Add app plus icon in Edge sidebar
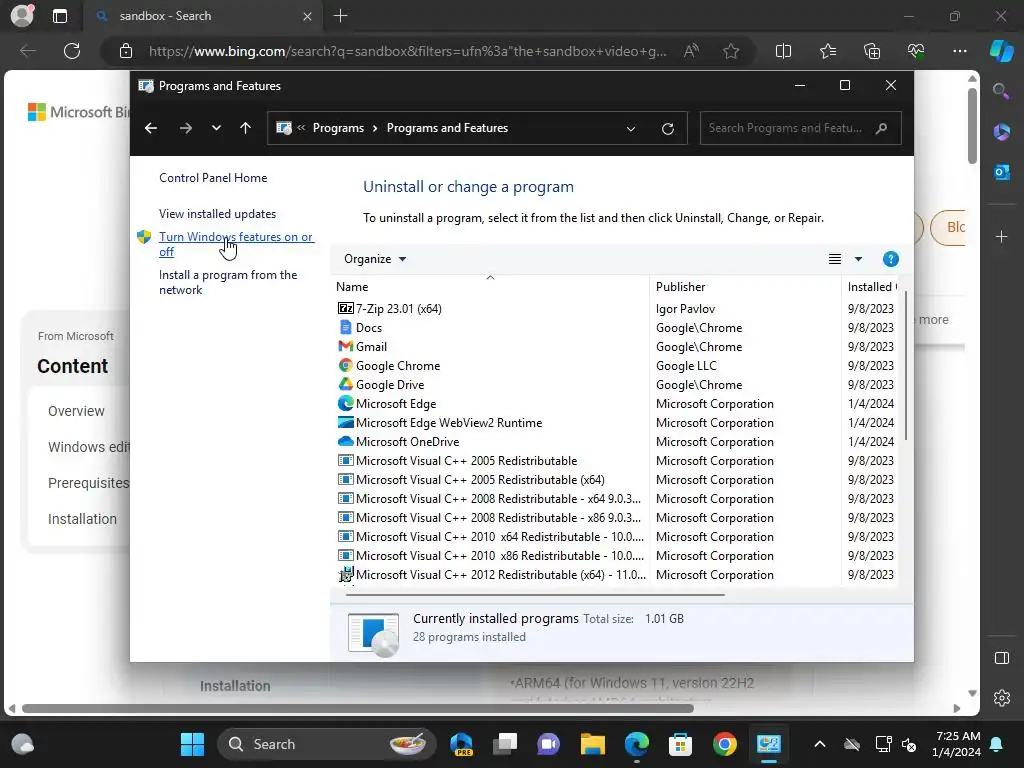 [x=1001, y=236]
